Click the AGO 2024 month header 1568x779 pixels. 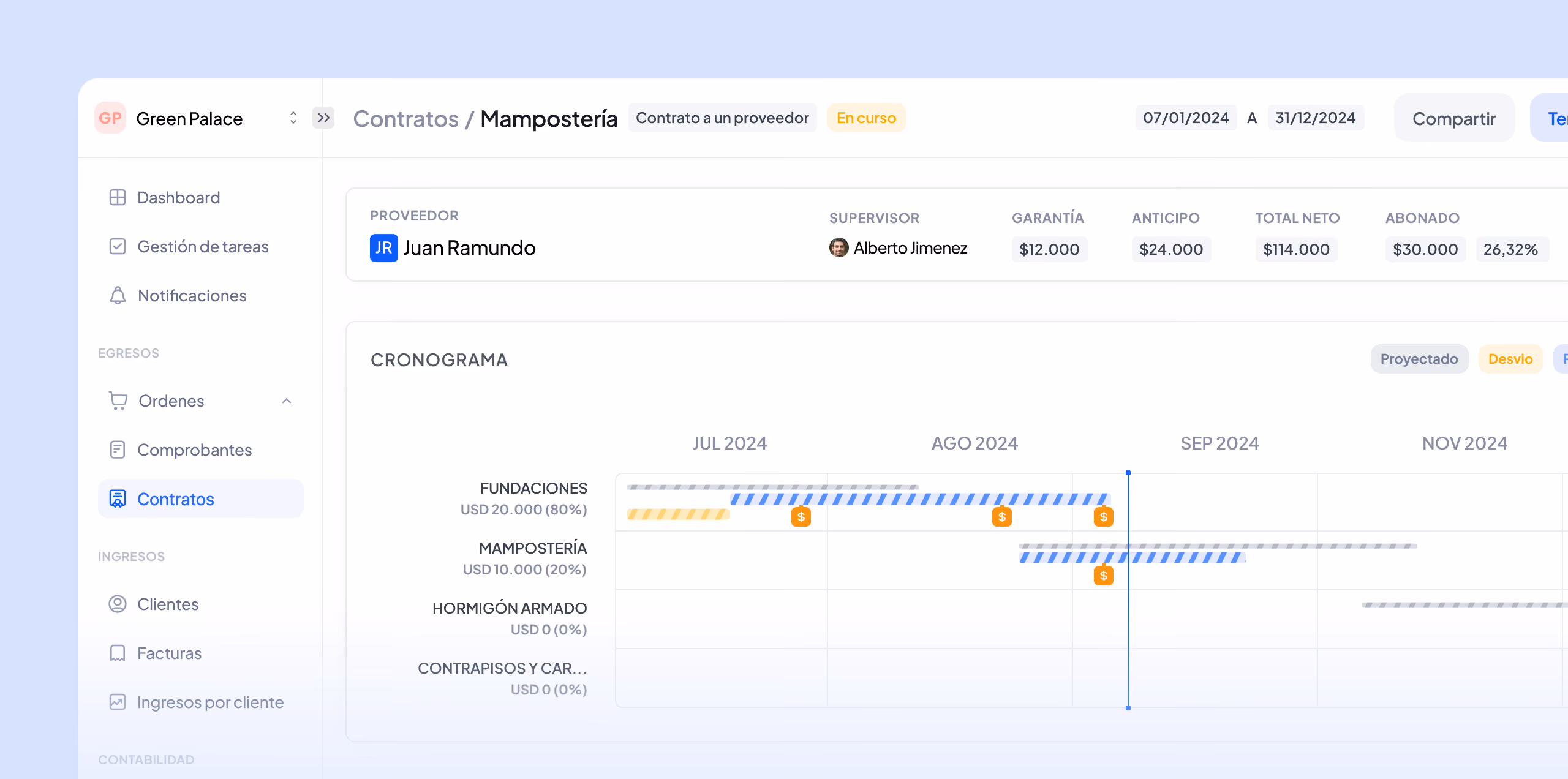975,443
